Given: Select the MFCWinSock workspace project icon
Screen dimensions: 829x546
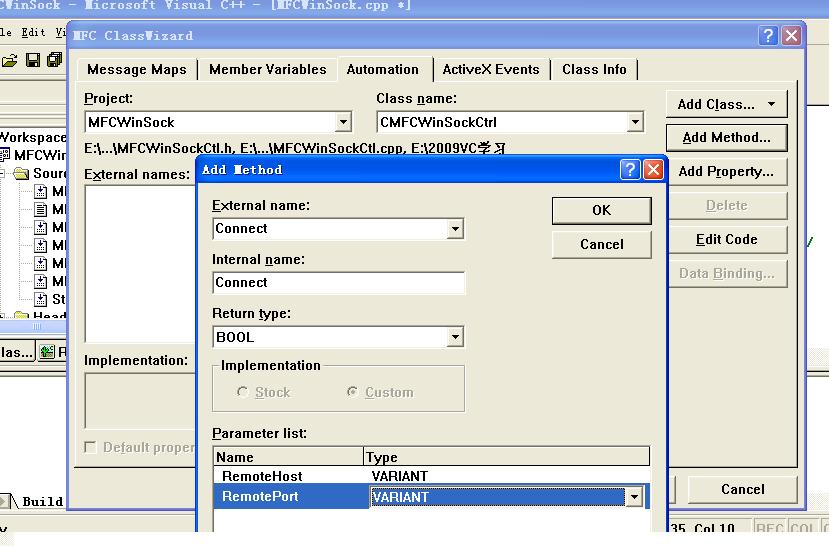Looking at the screenshot, I should click(5, 155).
